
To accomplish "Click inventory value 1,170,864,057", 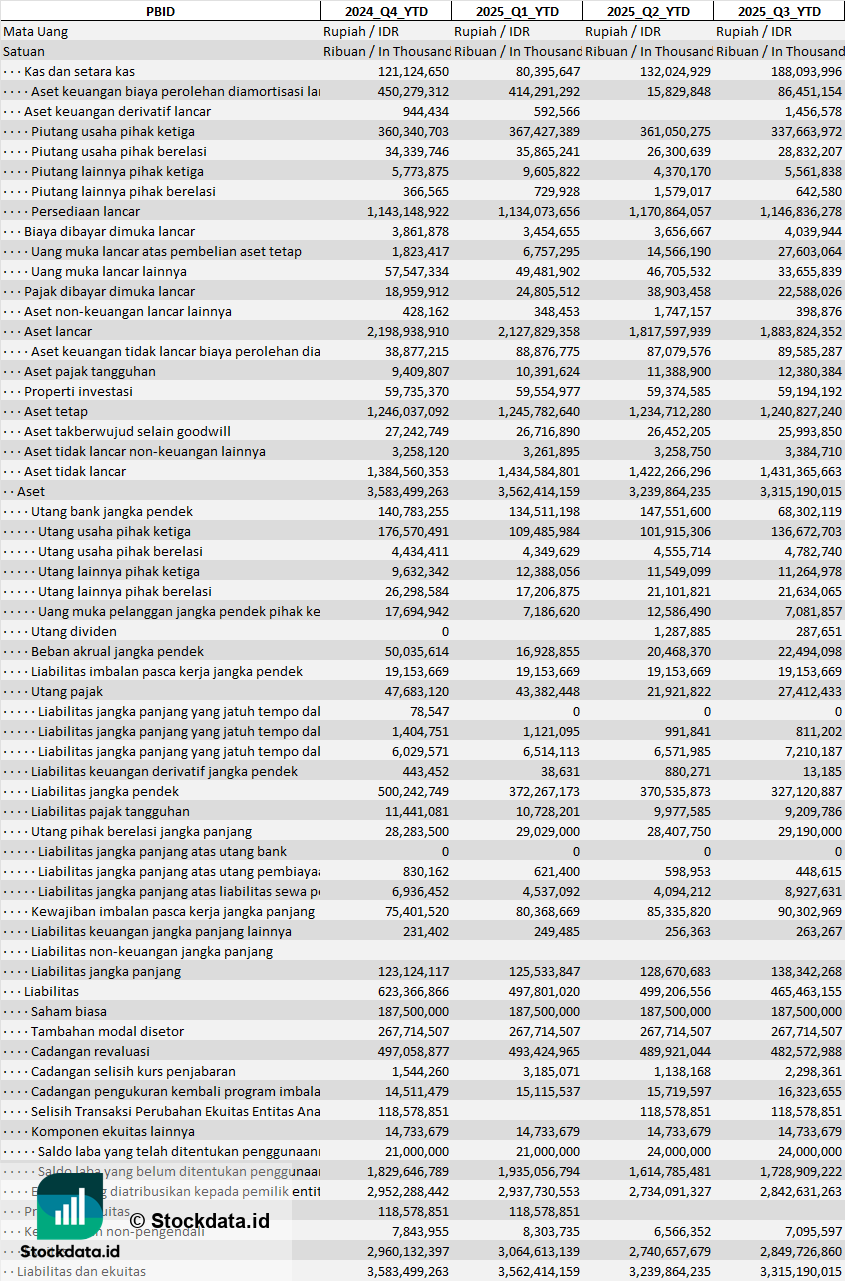I will [x=670, y=211].
